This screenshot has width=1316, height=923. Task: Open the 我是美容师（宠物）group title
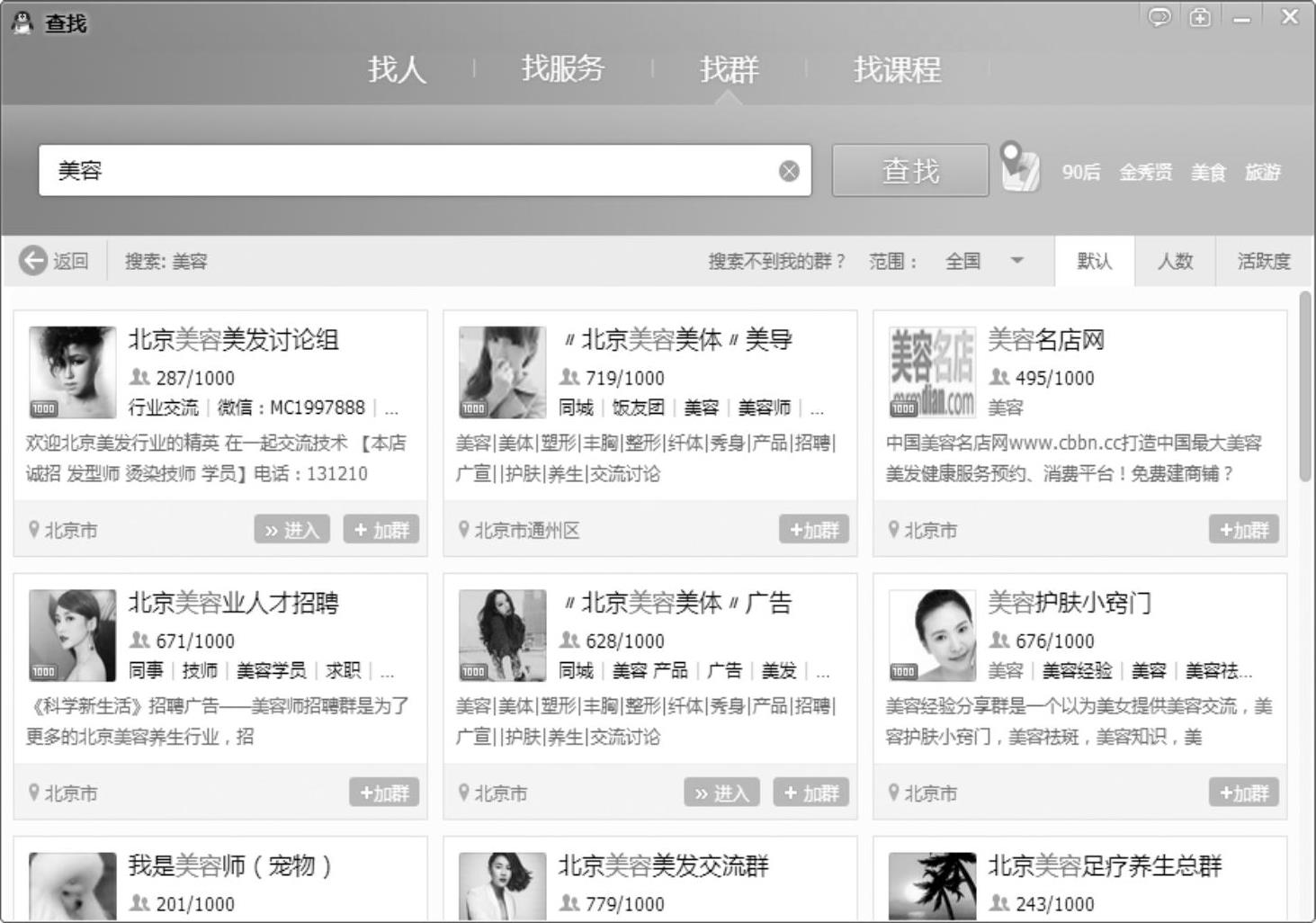pos(231,865)
